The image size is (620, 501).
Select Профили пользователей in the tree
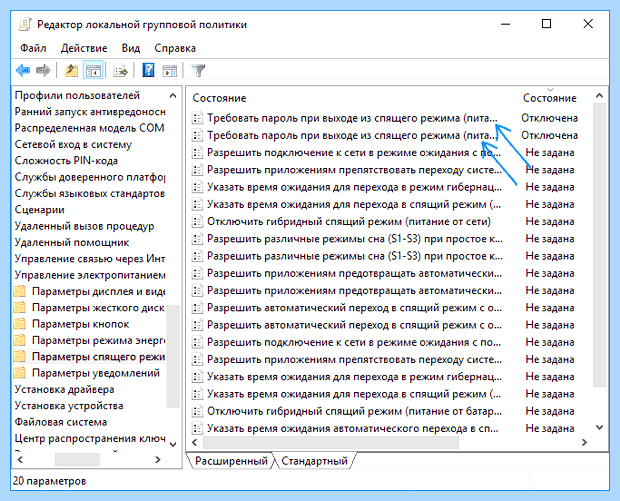click(77, 95)
